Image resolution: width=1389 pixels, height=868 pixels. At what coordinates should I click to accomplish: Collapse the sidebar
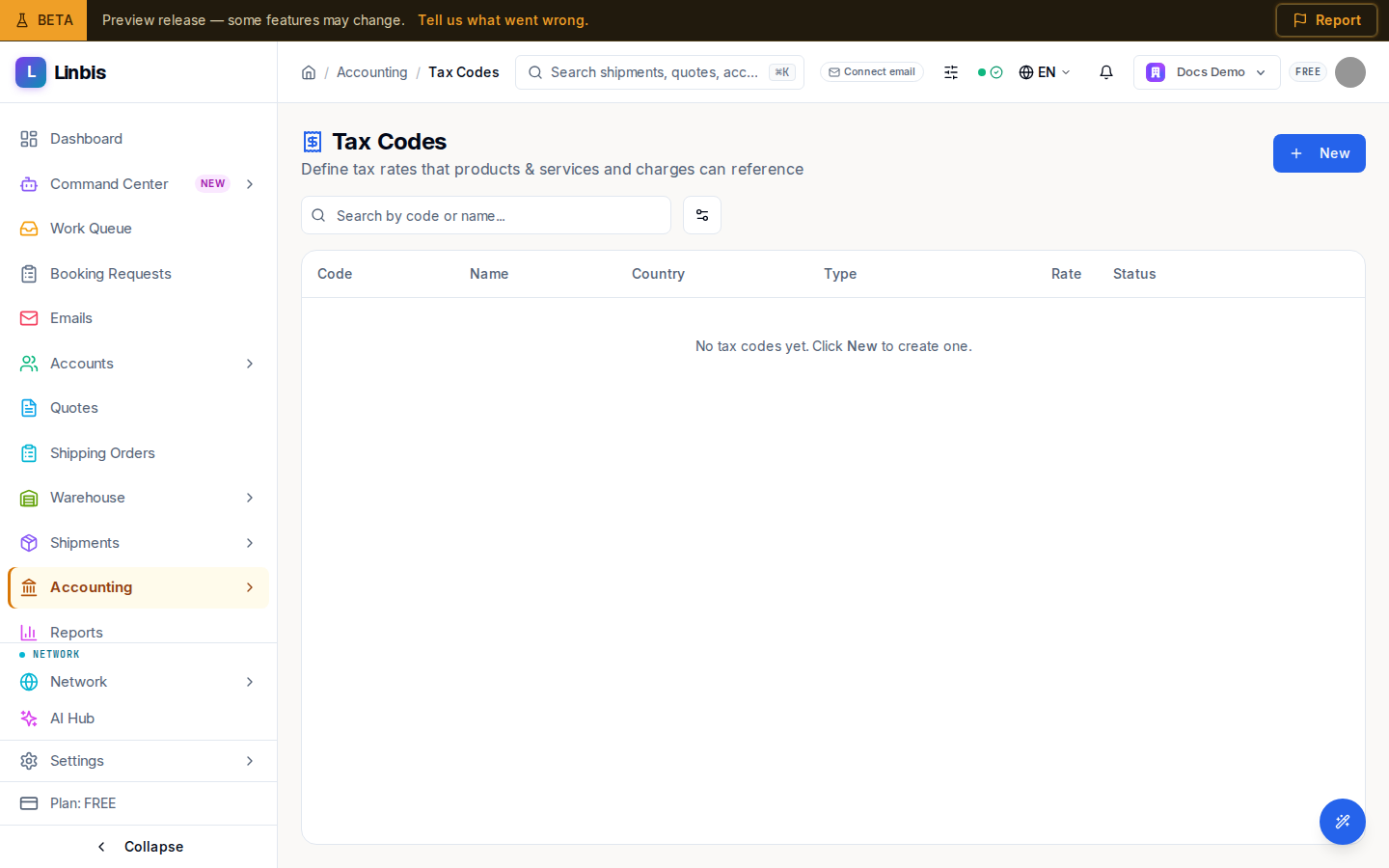point(139,847)
